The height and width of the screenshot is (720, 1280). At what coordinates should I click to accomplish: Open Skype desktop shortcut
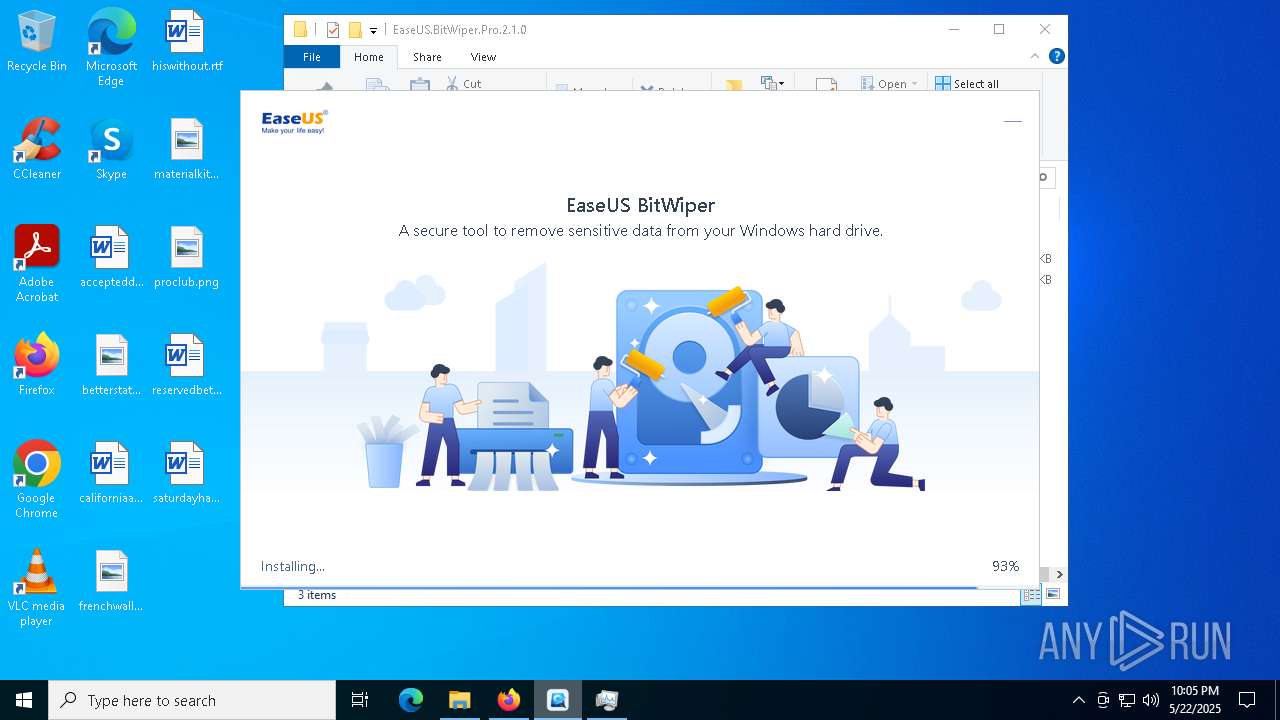tap(111, 150)
